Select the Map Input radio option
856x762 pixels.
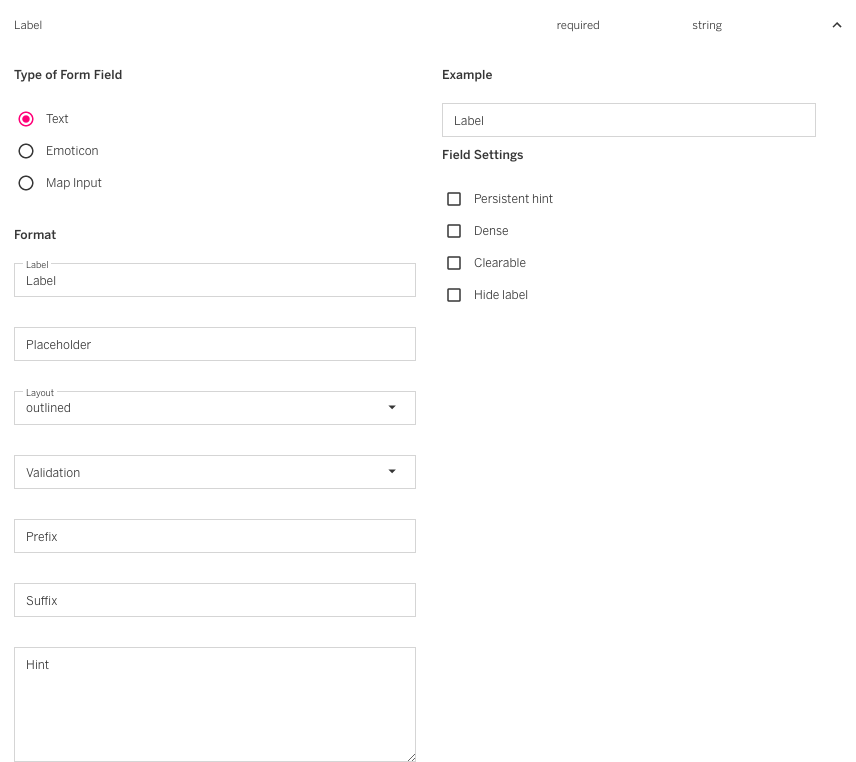pyautogui.click(x=27, y=183)
